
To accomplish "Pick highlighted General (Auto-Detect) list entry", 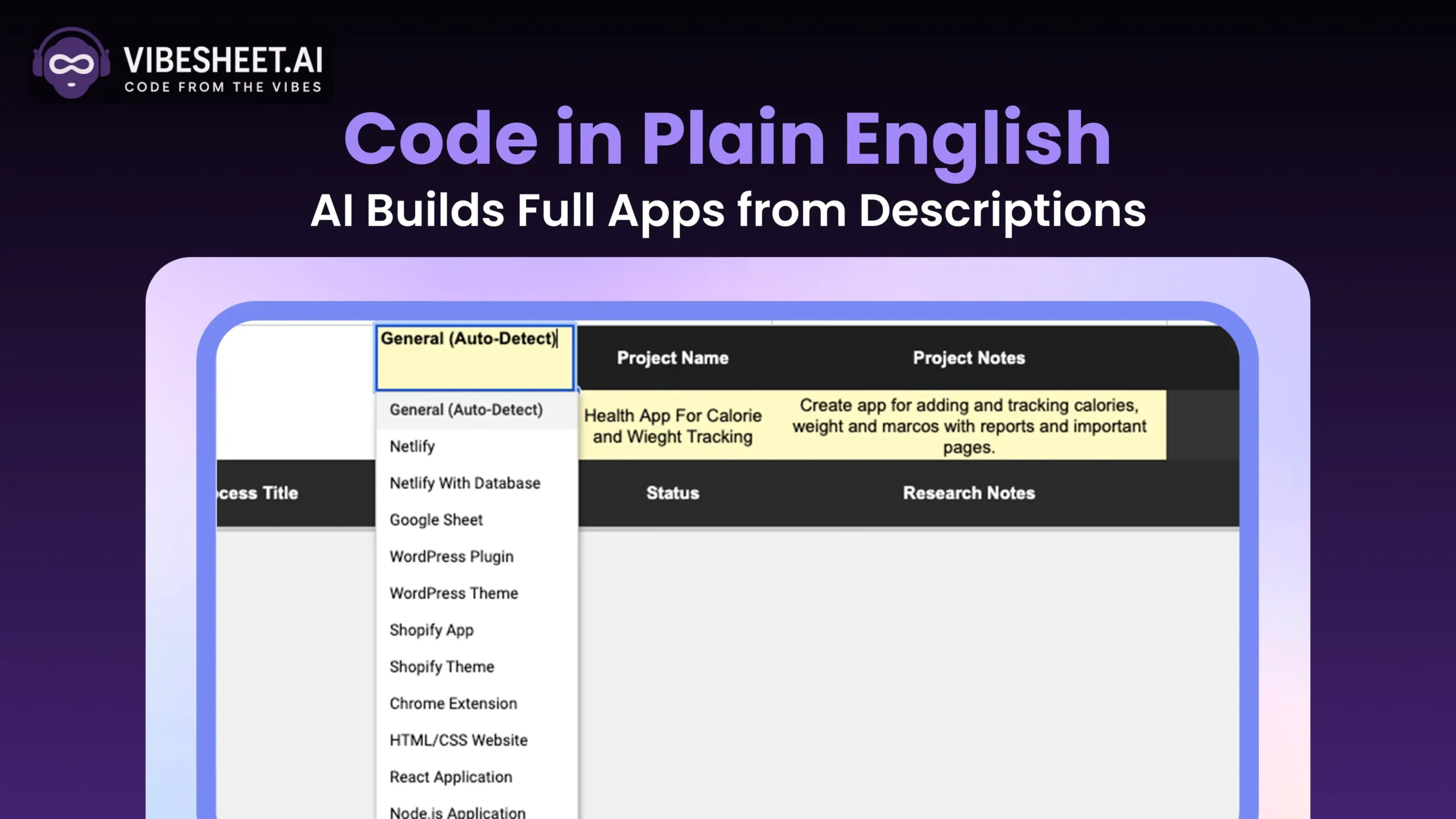I will 466,410.
